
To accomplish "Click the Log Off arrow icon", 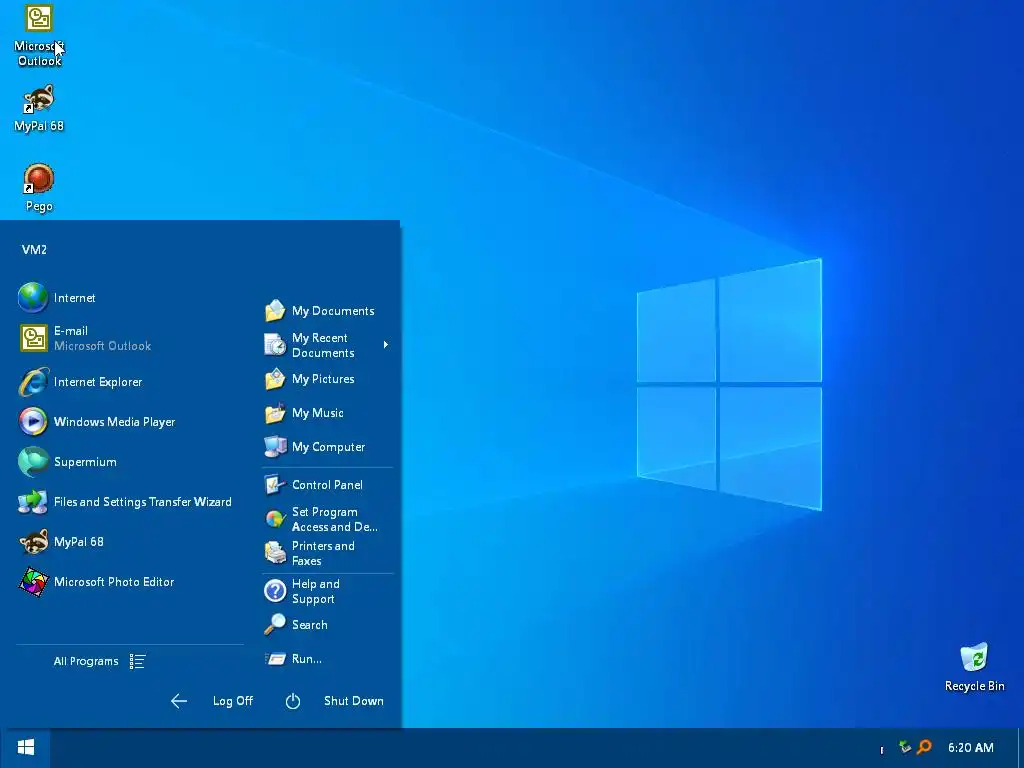I will pos(178,701).
